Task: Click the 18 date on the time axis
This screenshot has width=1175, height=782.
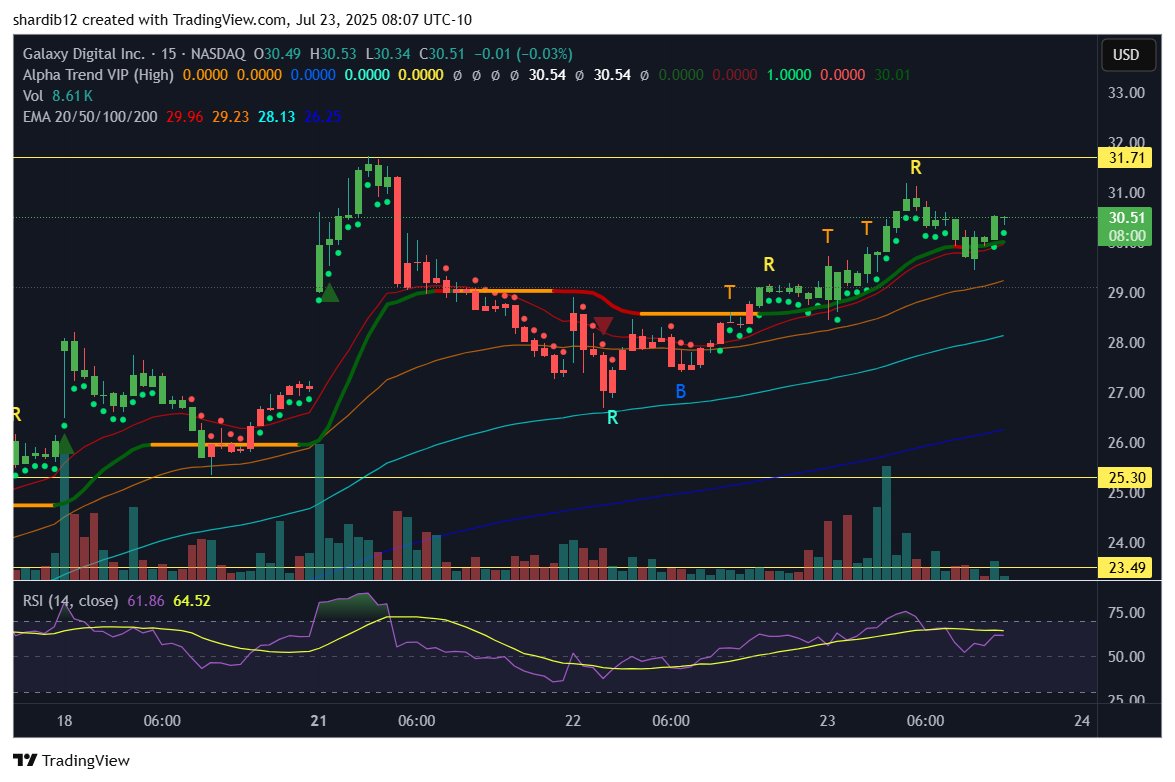Action: coord(64,721)
